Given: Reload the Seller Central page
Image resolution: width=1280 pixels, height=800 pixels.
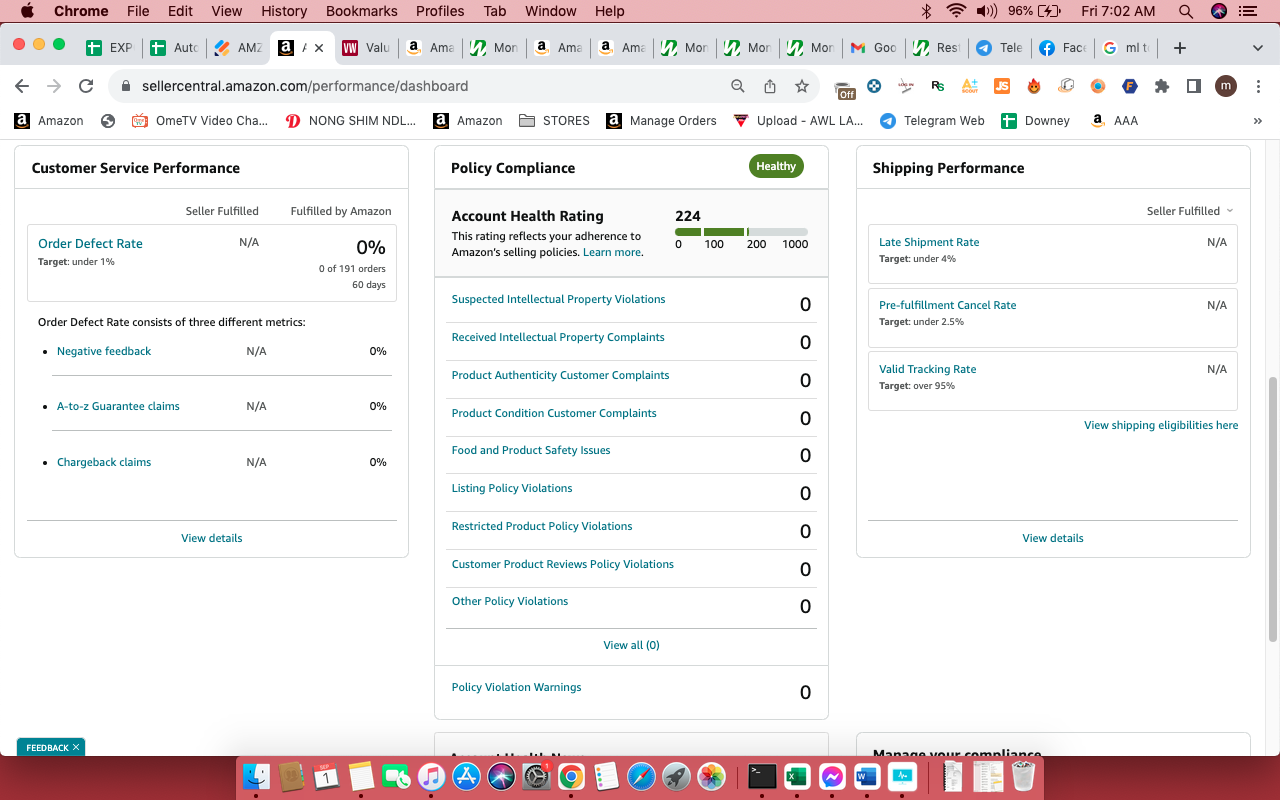Looking at the screenshot, I should tap(86, 86).
